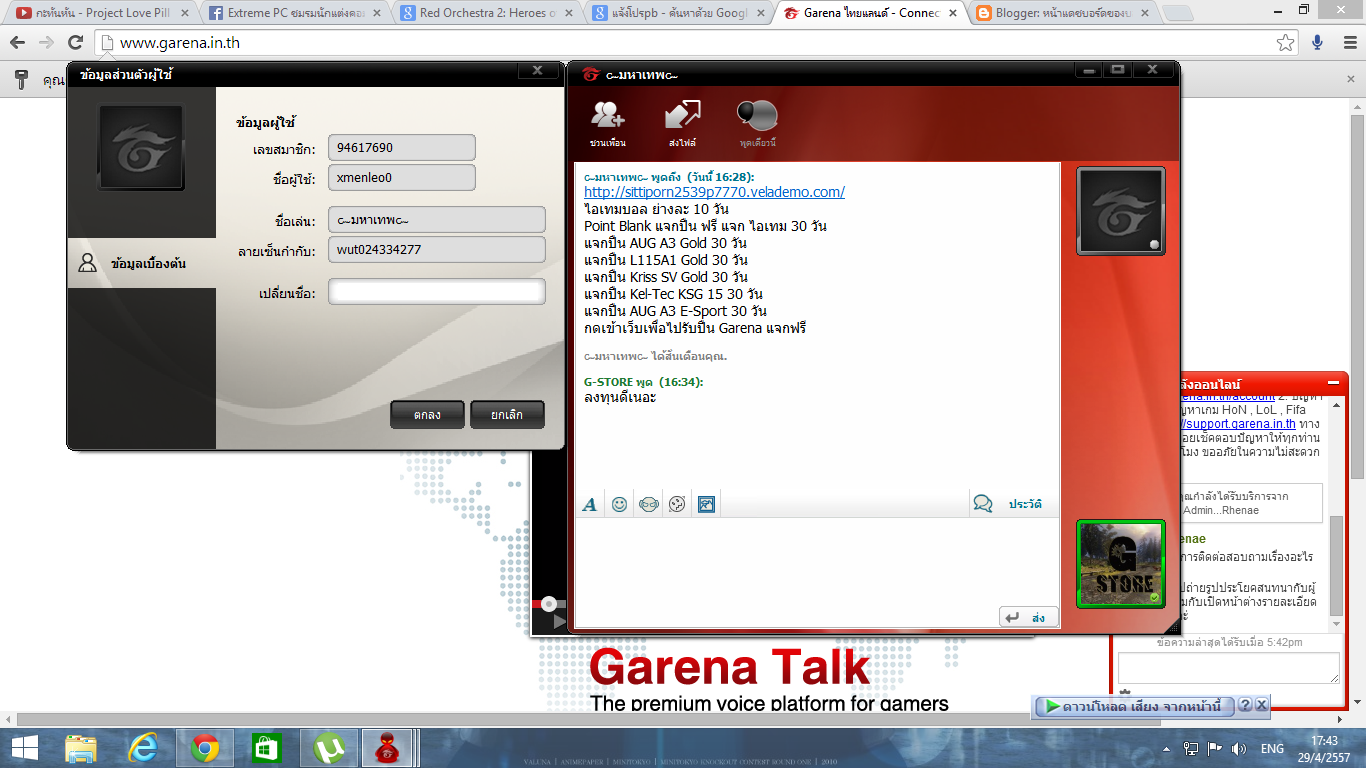The image size is (1366, 768).
Task: Open the round dotted-face emoticon set
Action: (x=677, y=505)
